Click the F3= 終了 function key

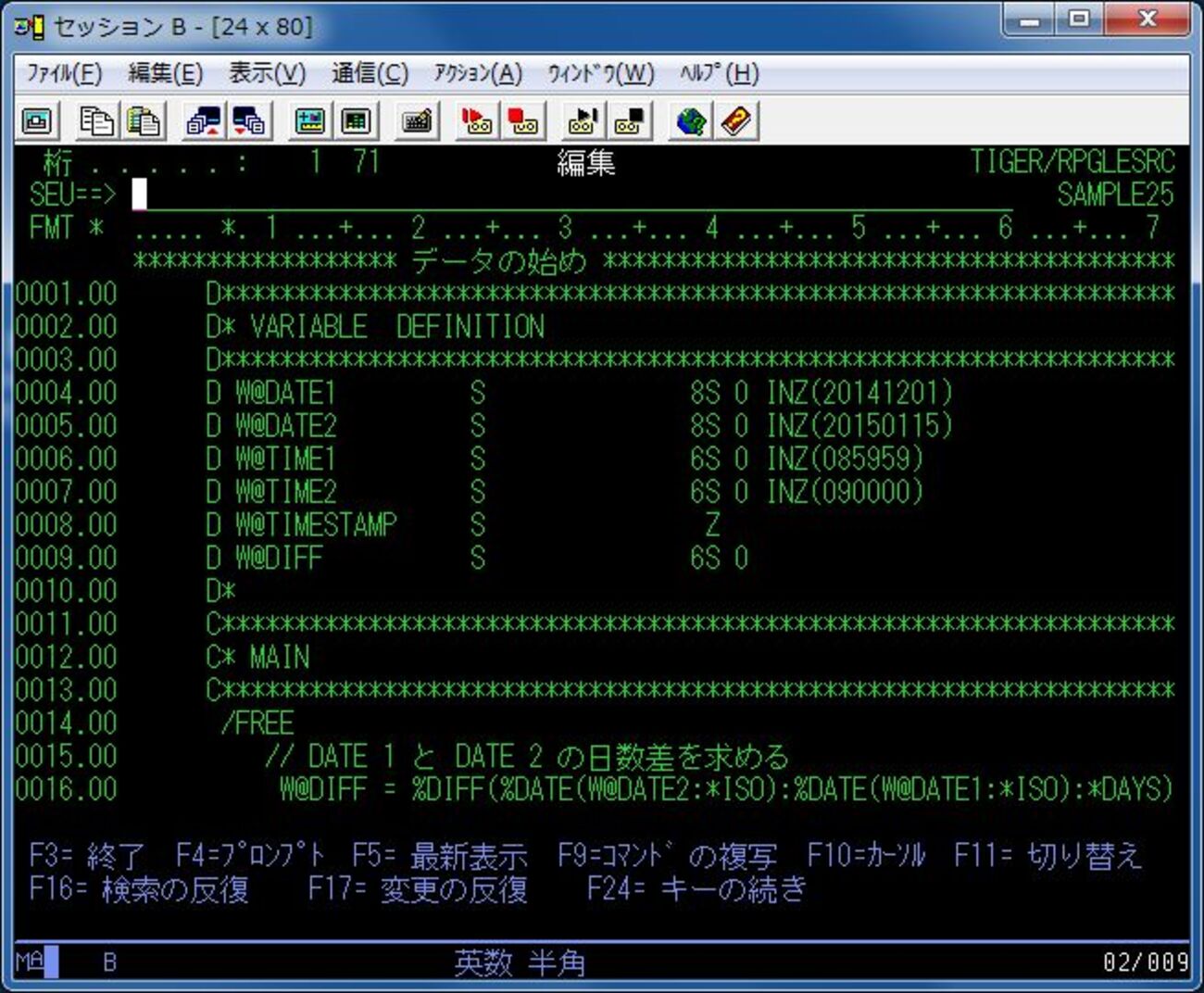87,855
